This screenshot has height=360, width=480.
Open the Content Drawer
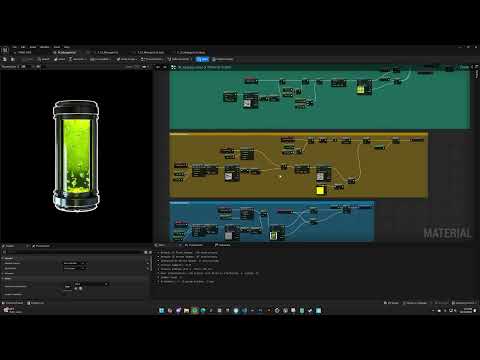(13, 303)
